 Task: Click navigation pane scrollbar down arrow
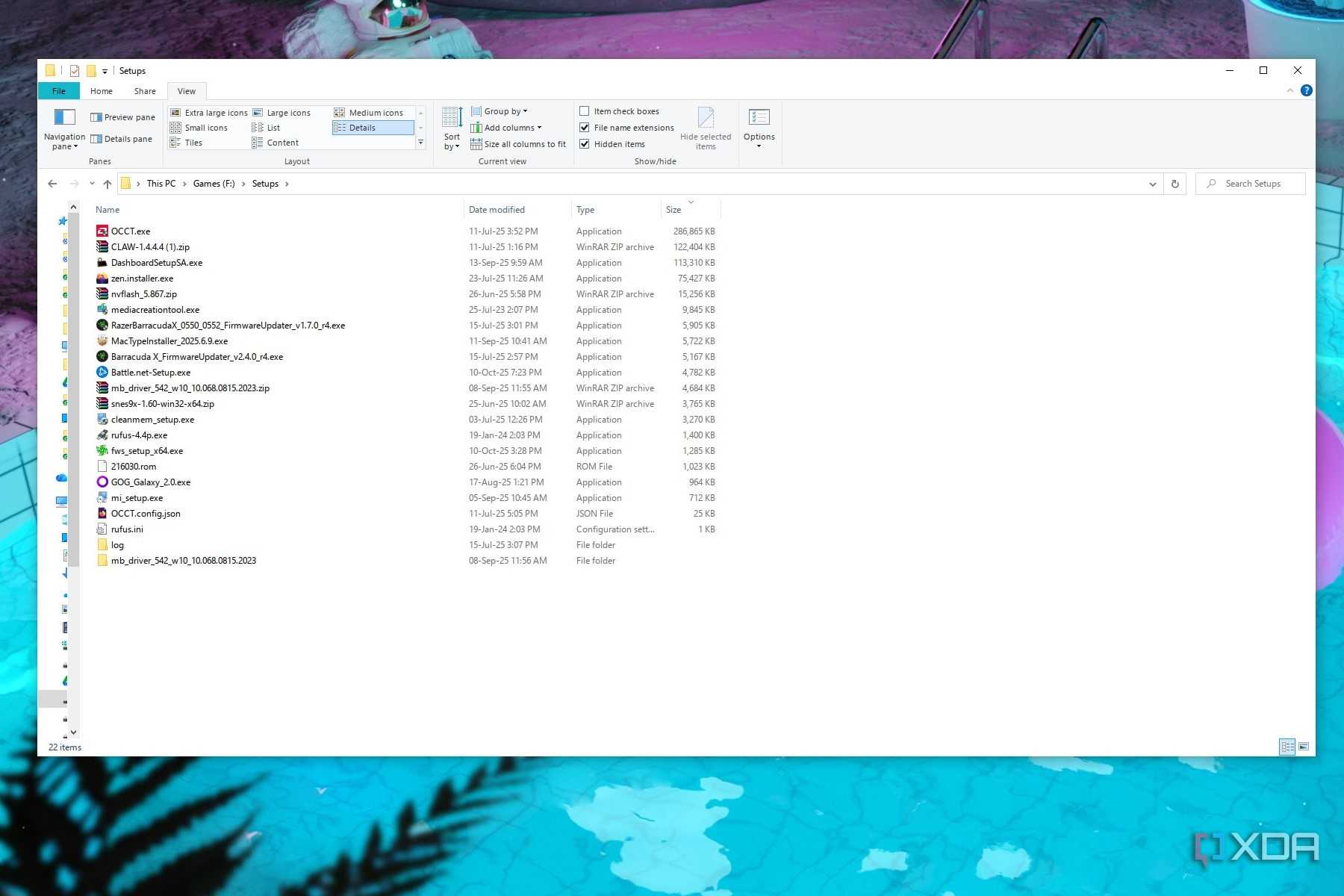coord(73,732)
